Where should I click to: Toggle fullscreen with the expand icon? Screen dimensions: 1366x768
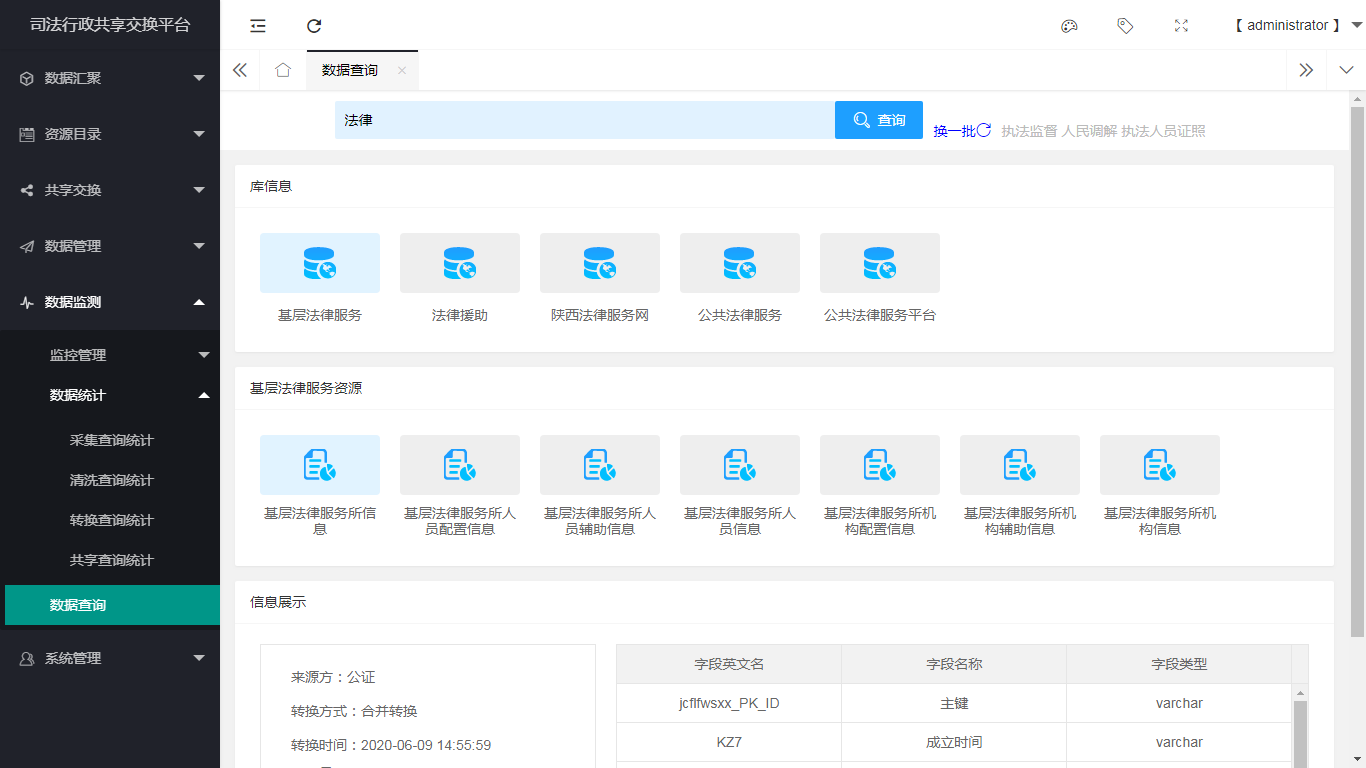click(x=1181, y=26)
